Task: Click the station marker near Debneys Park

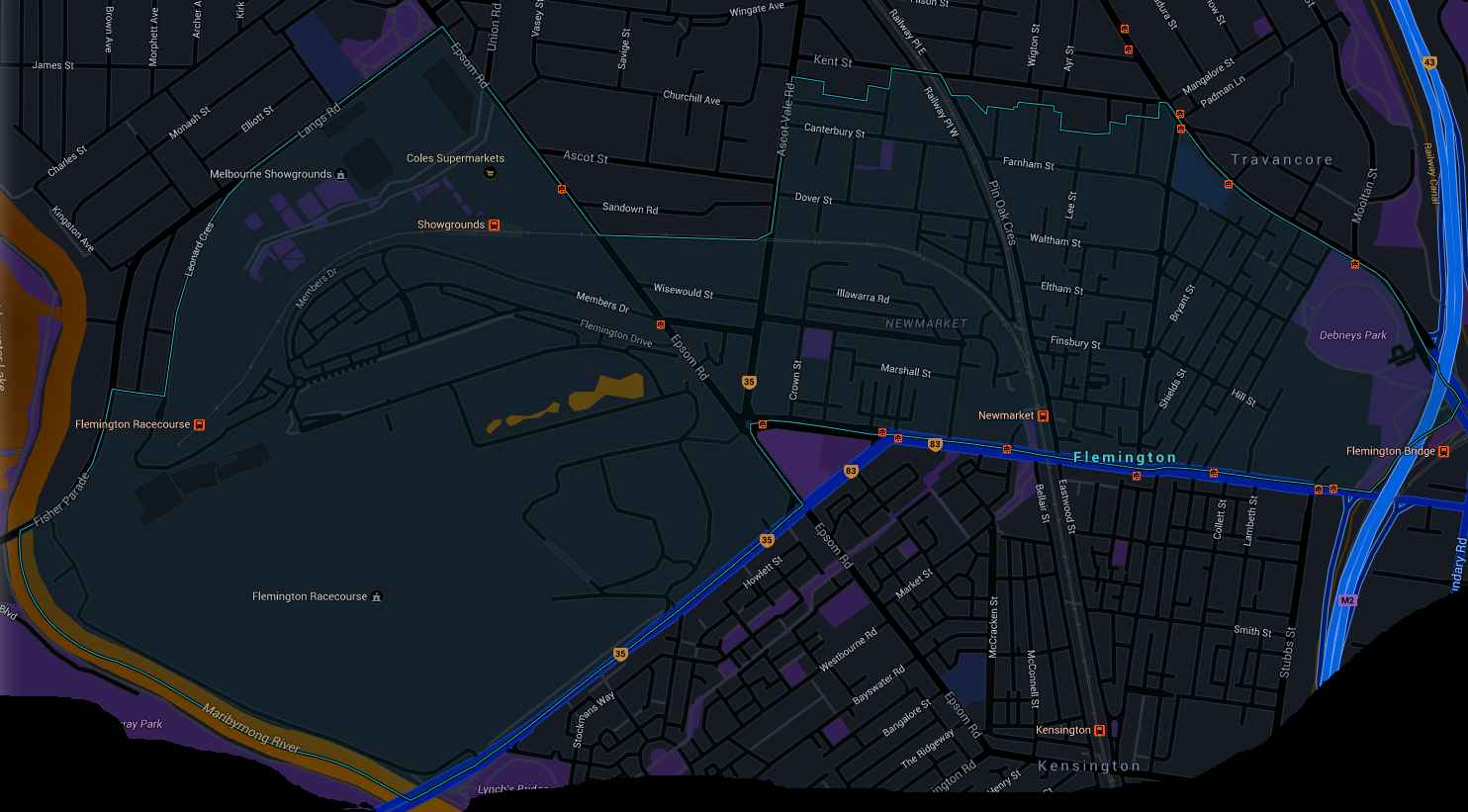Action: coord(1353,264)
